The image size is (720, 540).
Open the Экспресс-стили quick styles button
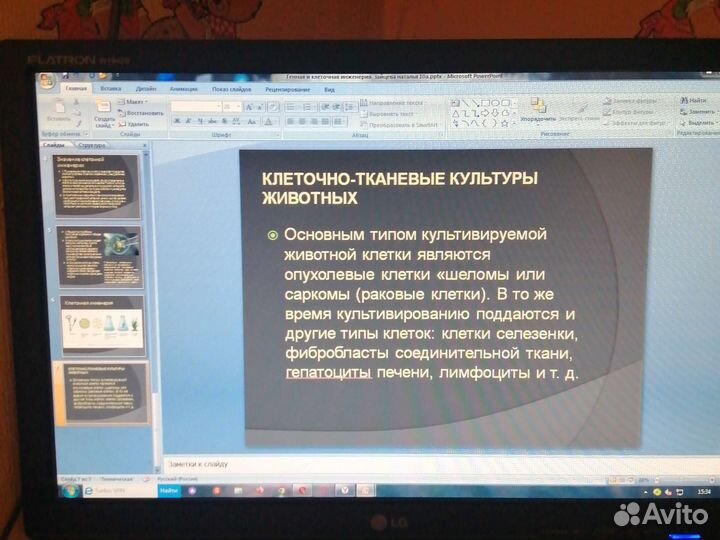coord(579,112)
